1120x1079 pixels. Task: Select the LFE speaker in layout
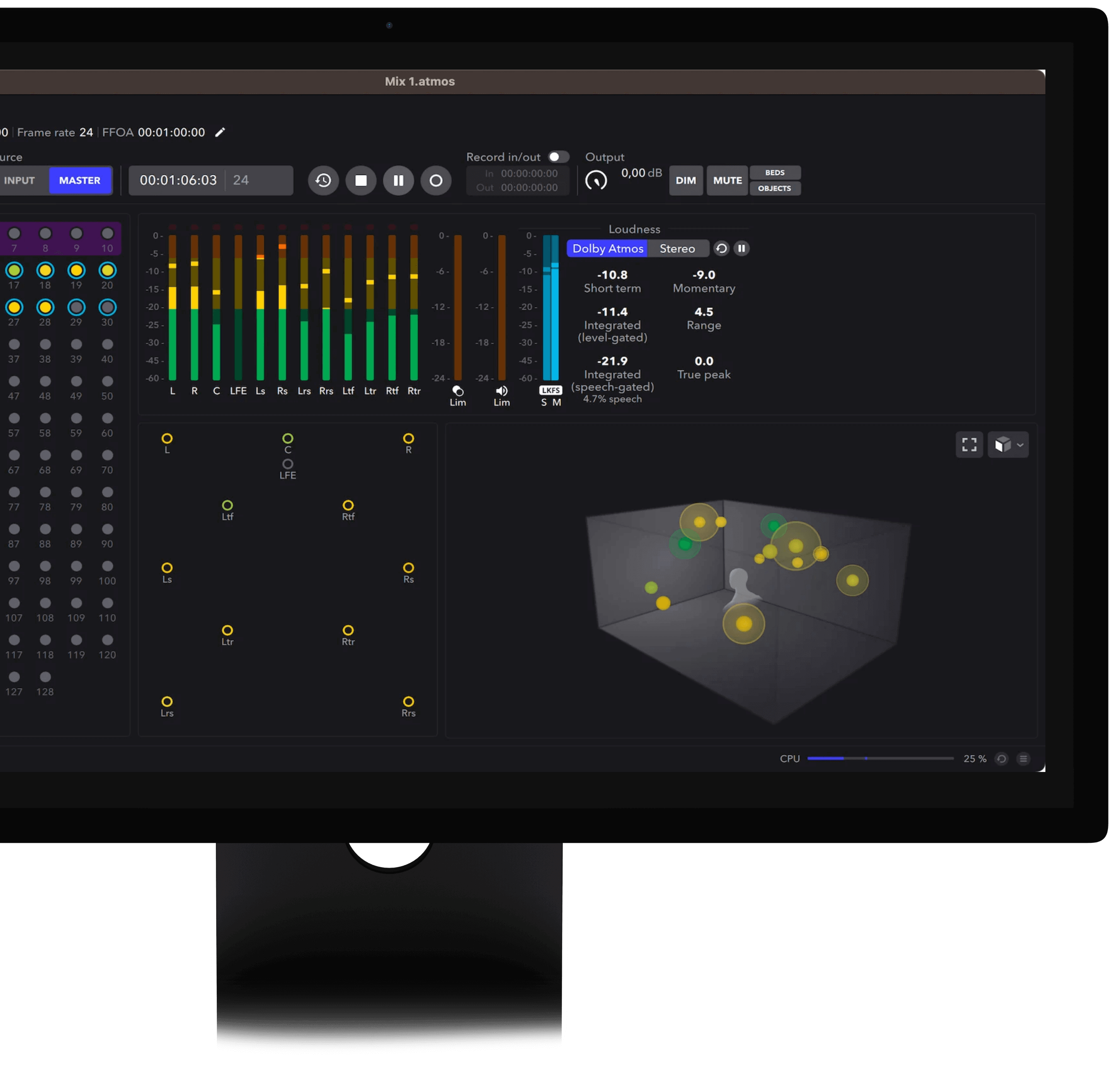[288, 464]
